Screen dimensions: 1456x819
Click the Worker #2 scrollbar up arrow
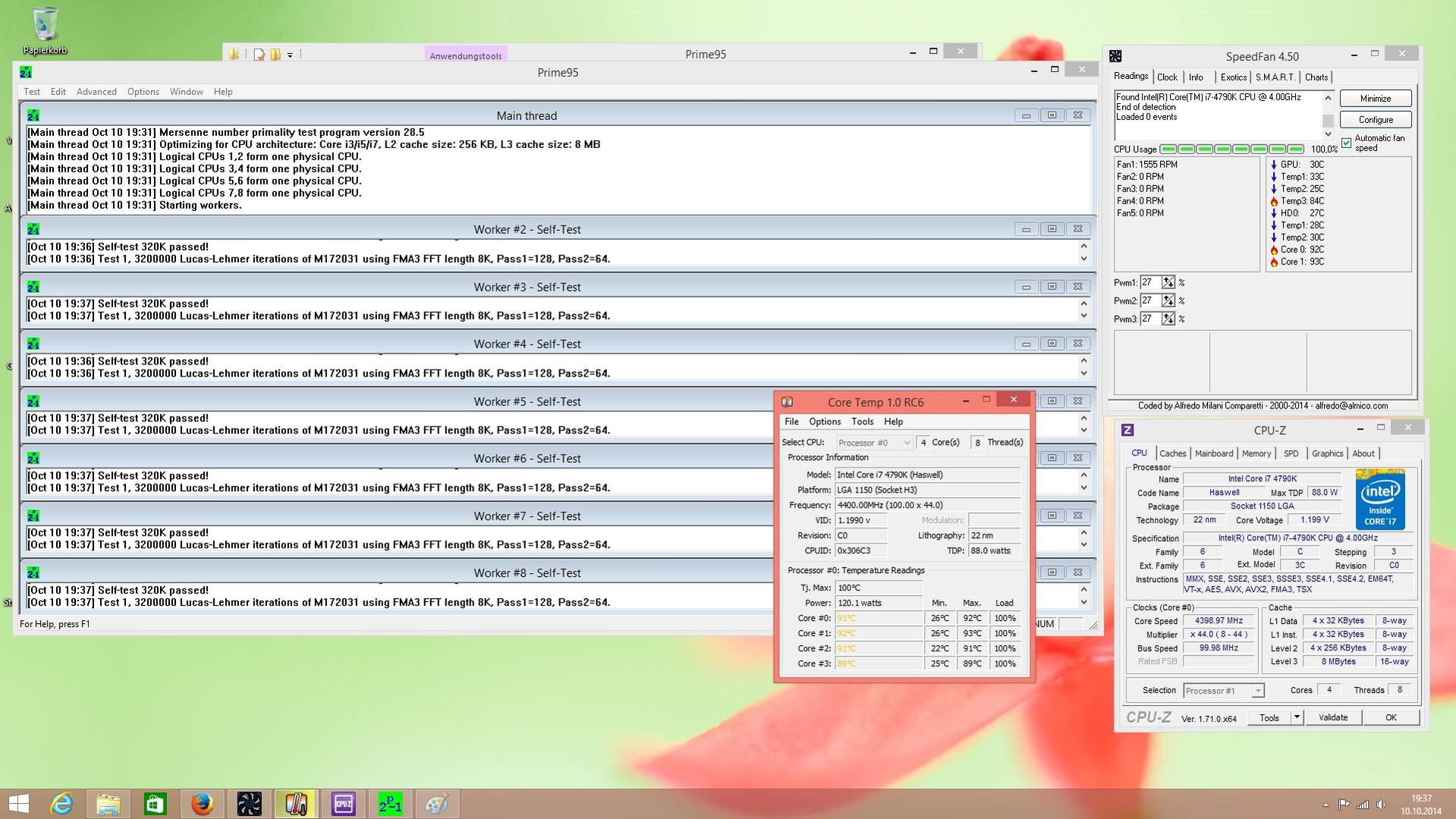click(x=1083, y=246)
